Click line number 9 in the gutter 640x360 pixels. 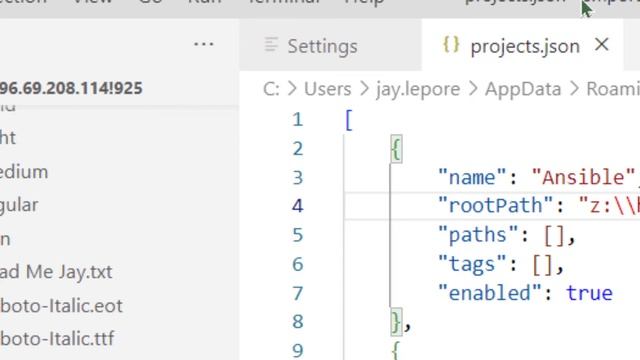tap(298, 350)
